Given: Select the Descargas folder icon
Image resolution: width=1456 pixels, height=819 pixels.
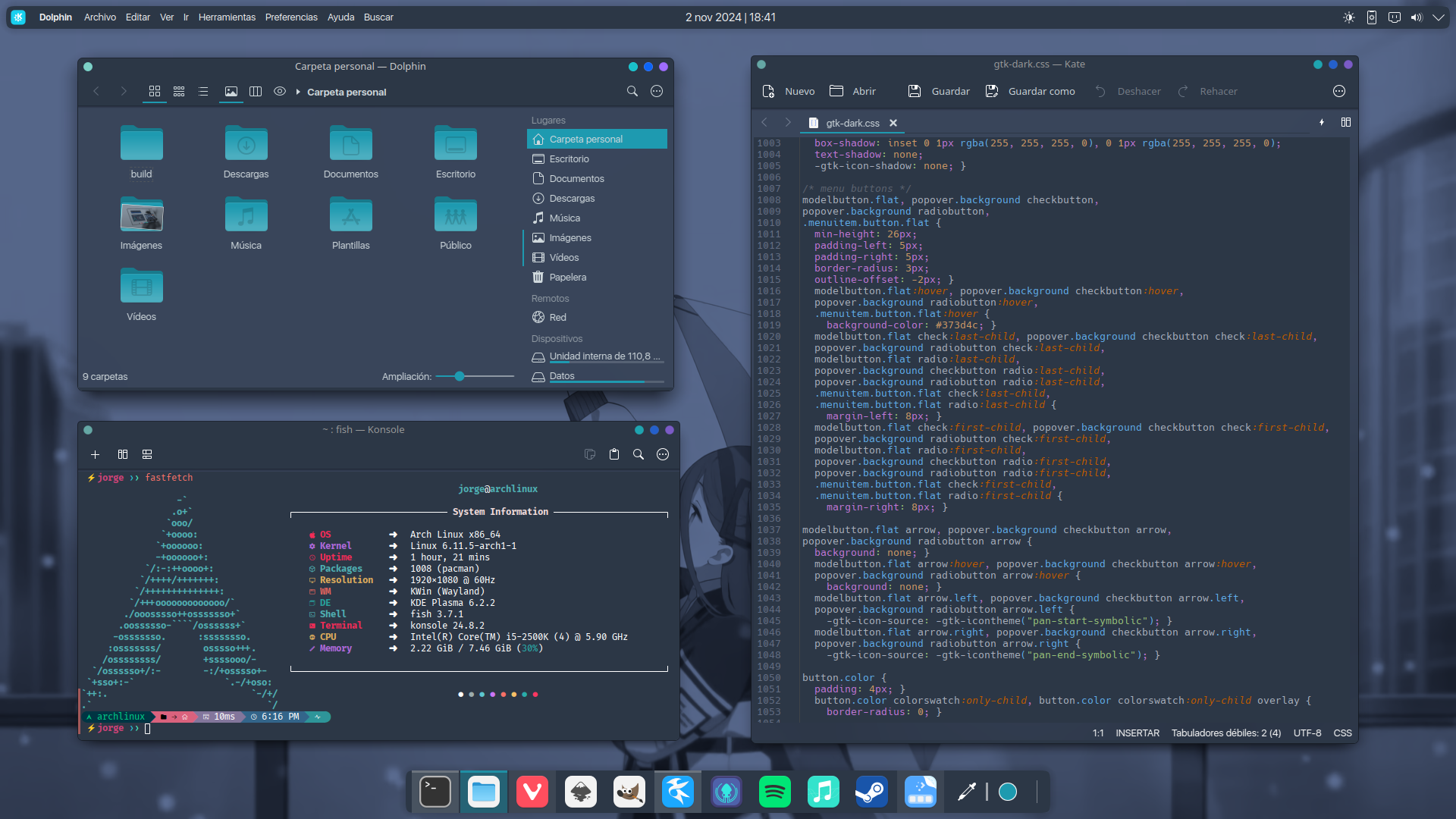Looking at the screenshot, I should coord(246,143).
